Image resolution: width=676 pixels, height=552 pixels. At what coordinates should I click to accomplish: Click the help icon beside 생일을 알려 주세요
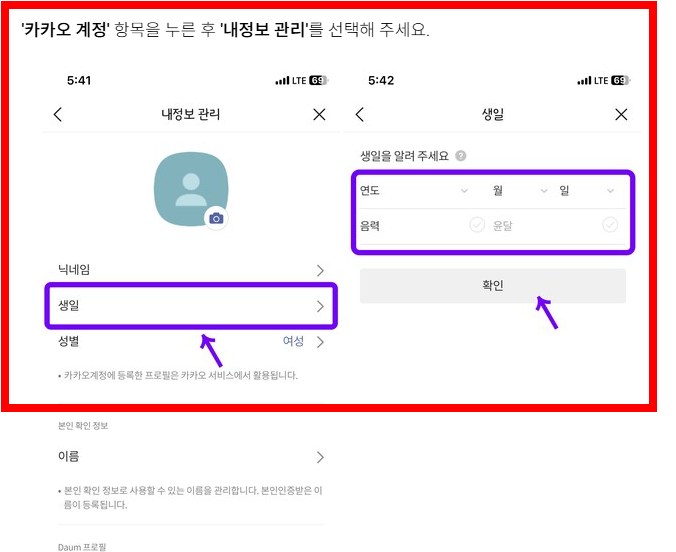pos(460,156)
